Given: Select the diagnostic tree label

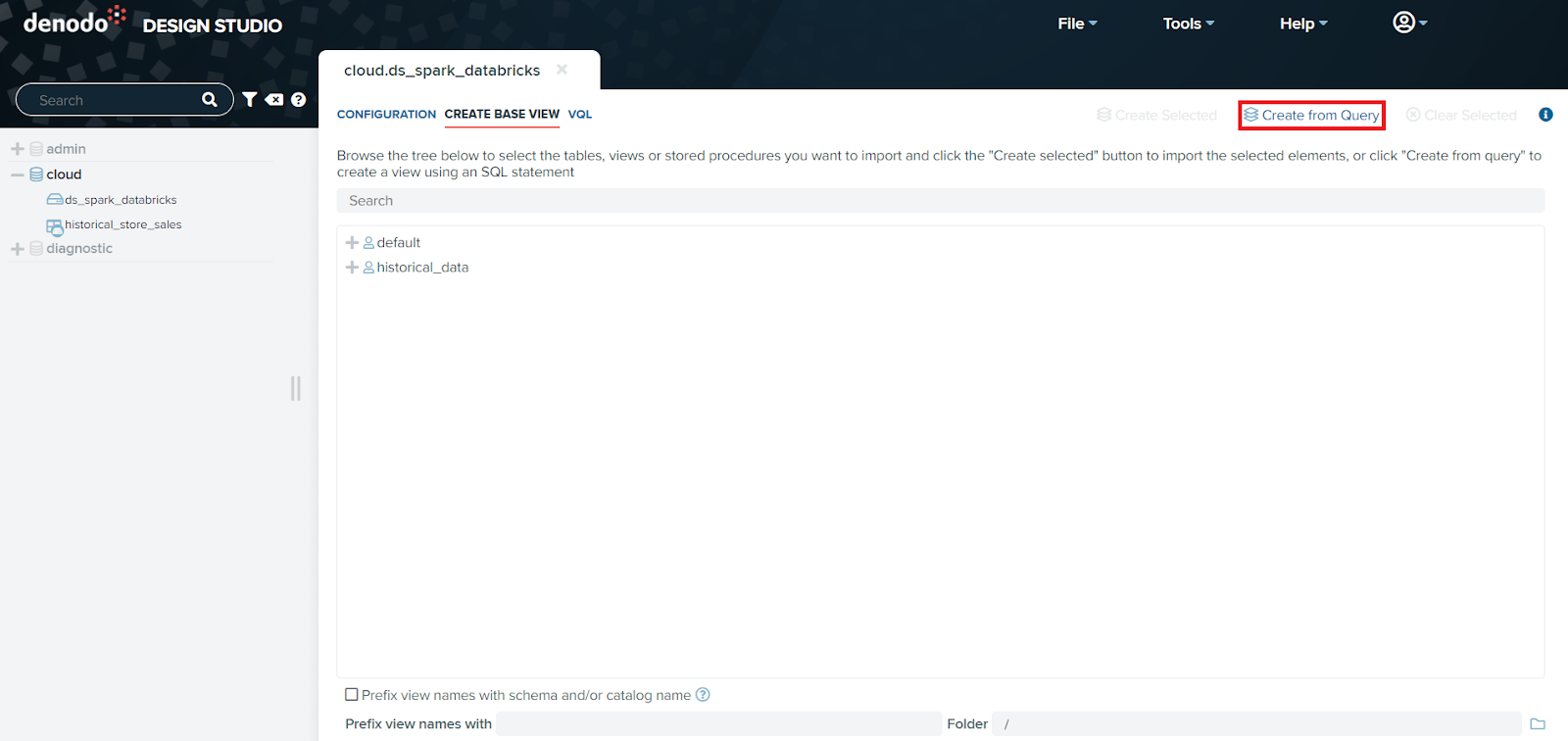Looking at the screenshot, I should point(79,249).
